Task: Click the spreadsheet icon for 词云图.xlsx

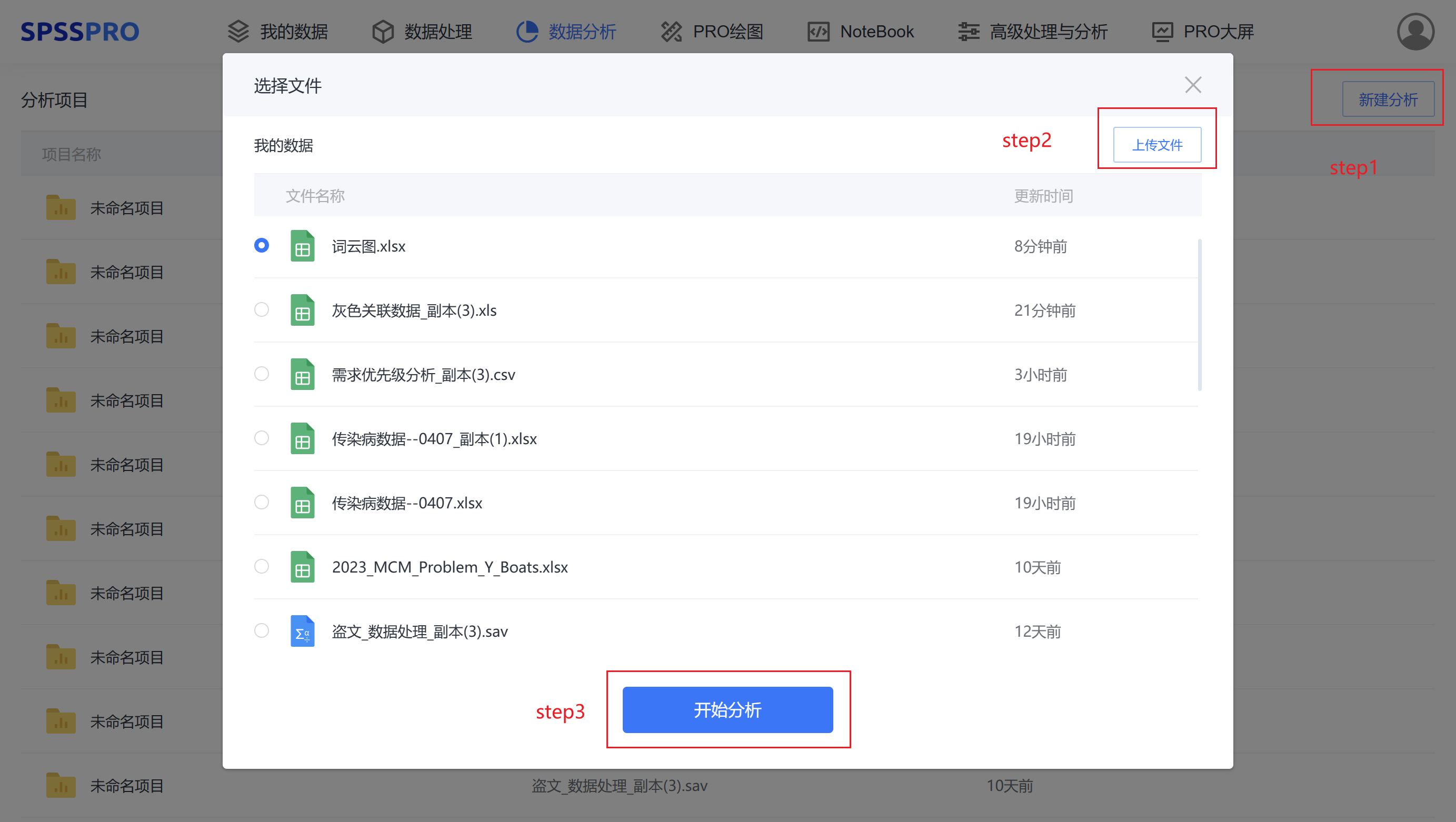Action: click(302, 246)
